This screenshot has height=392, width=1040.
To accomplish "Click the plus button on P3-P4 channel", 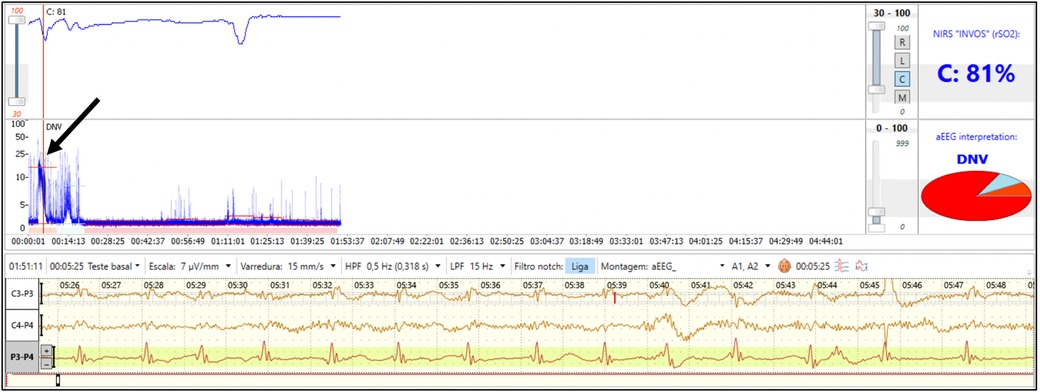I will point(46,350).
